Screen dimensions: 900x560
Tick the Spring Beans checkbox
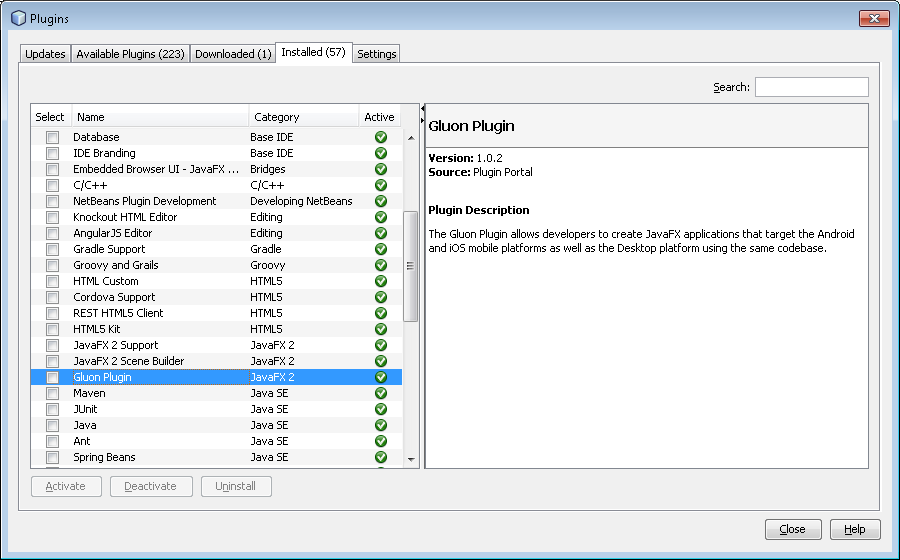[52, 458]
